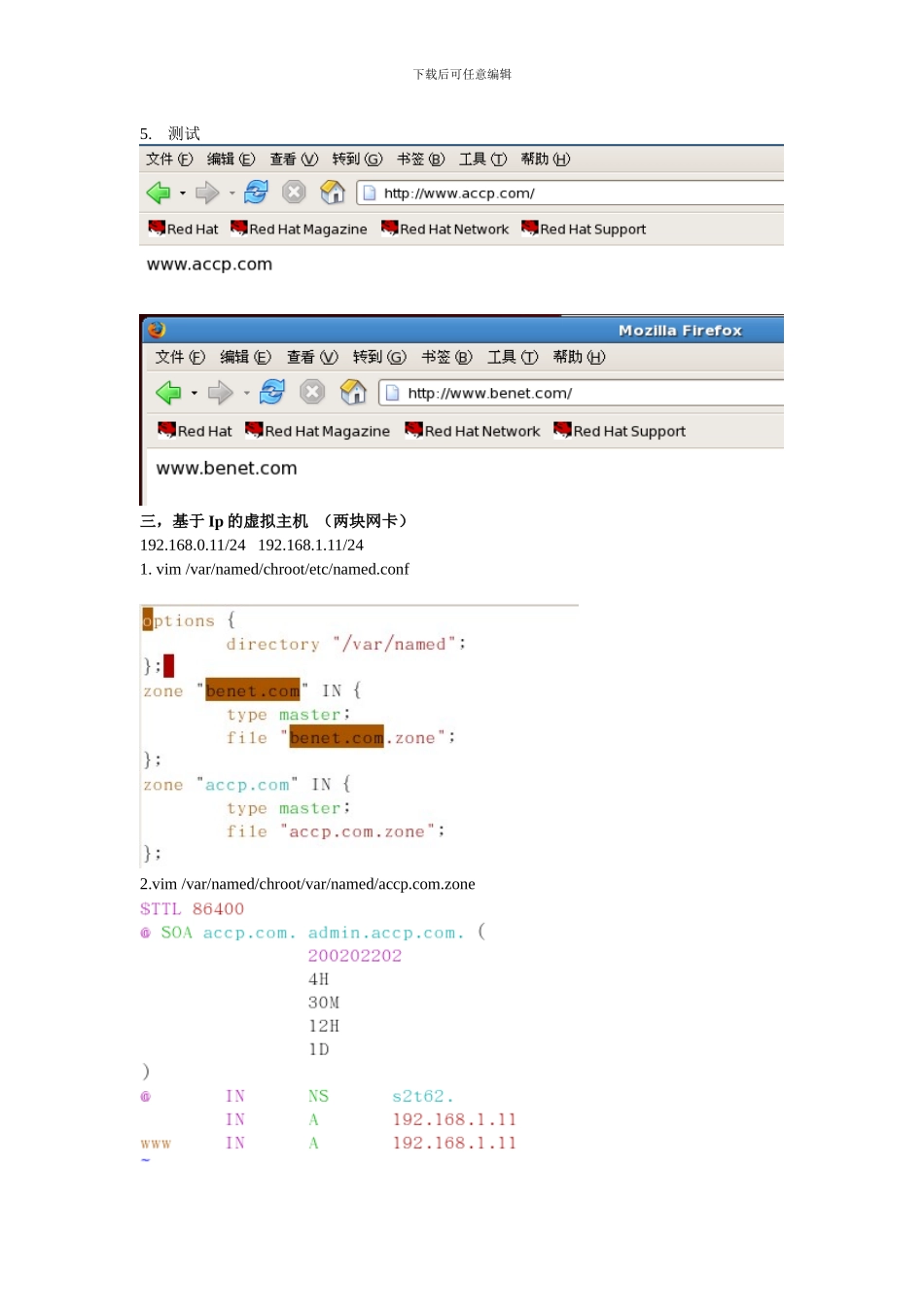Image resolution: width=924 pixels, height=1307 pixels.
Task: Click Forward arrow in accp.com browser
Action: 207,193
